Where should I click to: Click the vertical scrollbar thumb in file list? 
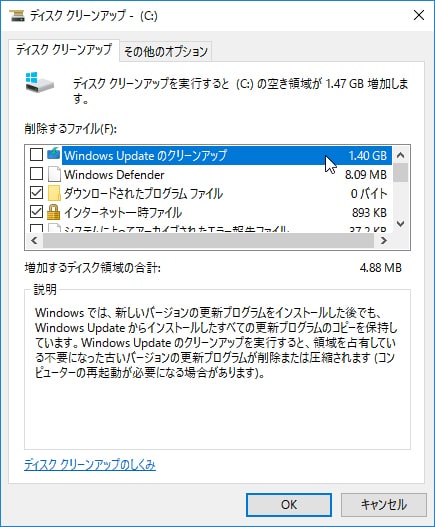400,173
